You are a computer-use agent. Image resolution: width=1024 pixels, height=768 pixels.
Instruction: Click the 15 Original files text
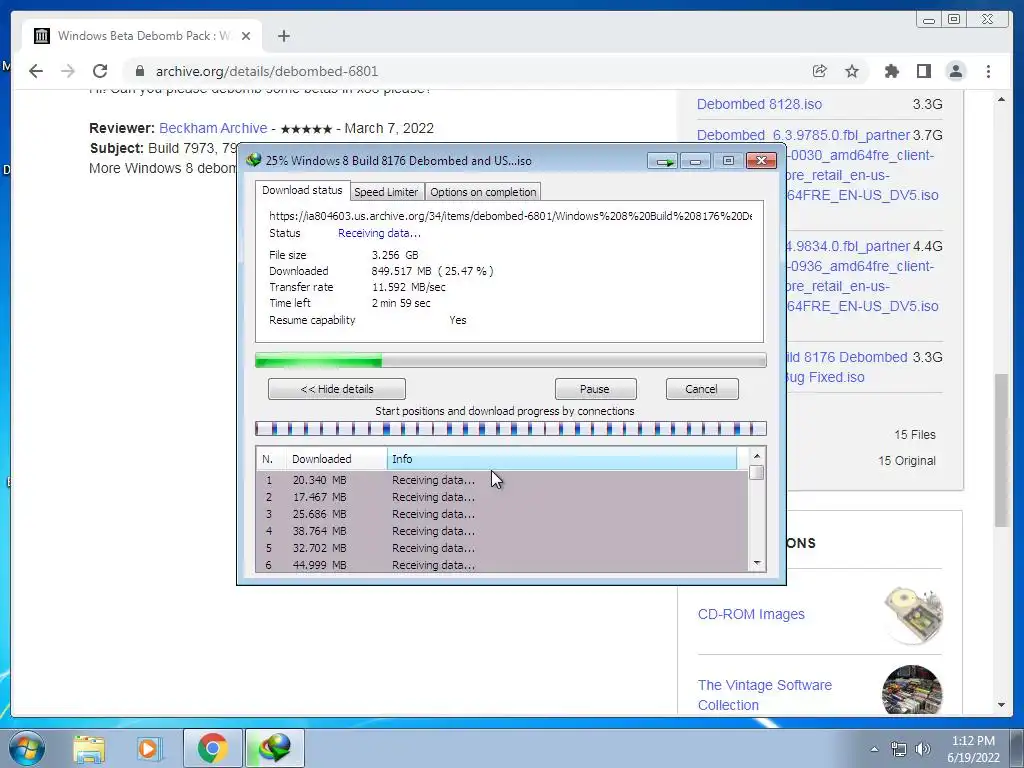tap(906, 460)
